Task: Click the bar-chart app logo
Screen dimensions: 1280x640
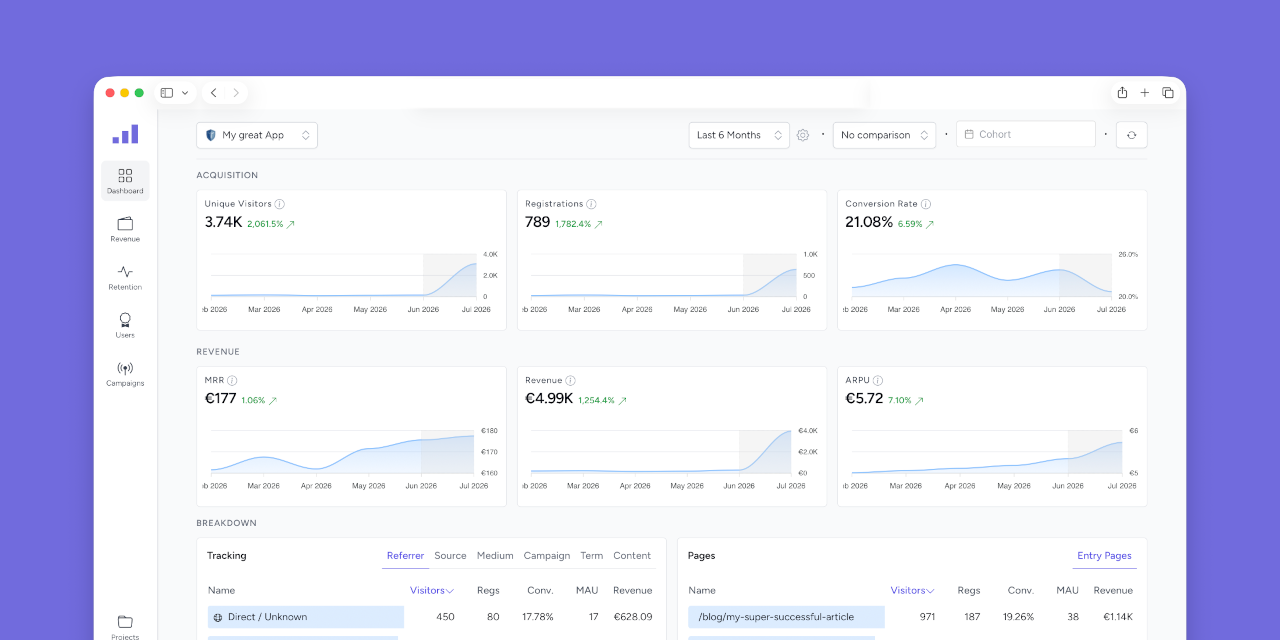Action: 125,134
